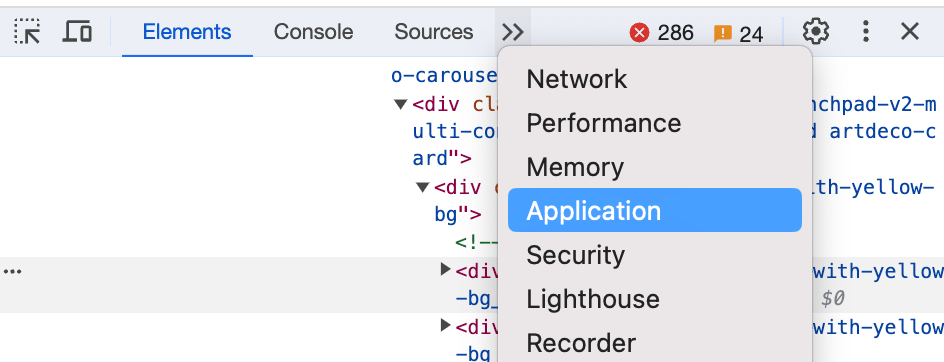Activate the inspect element picker icon
944x362 pixels.
(27, 31)
